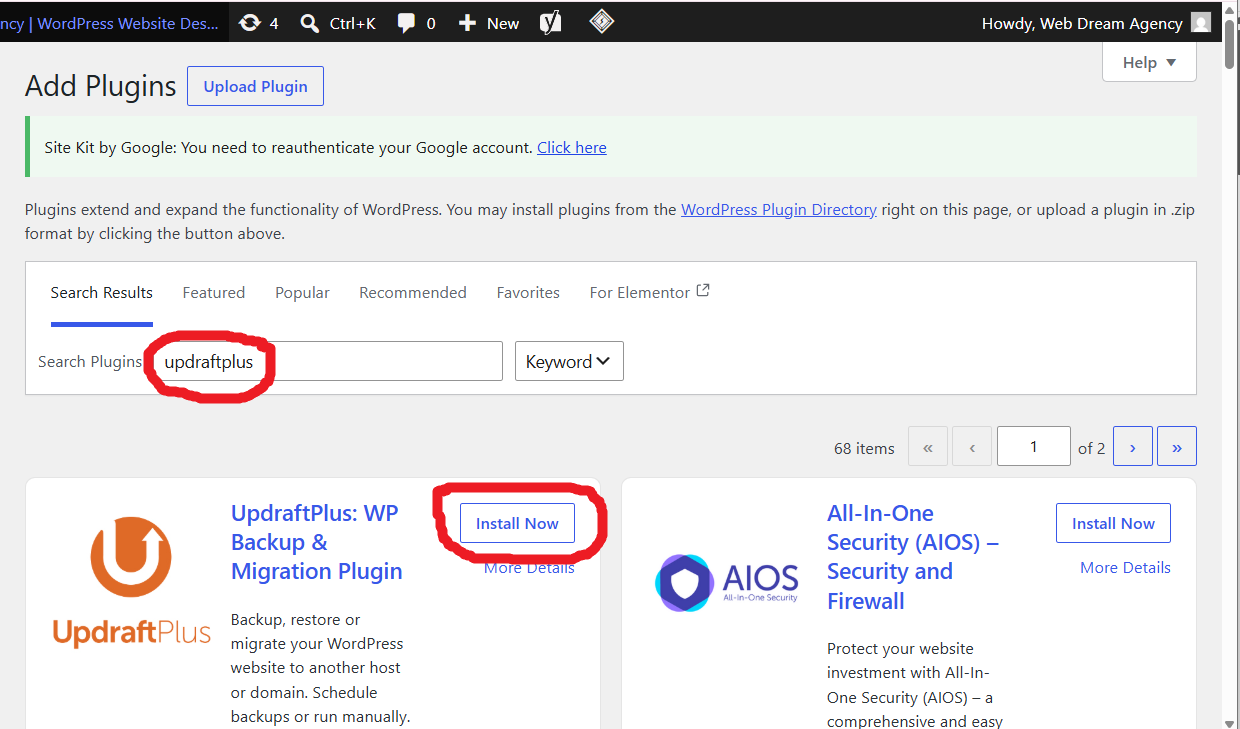Open the WordPress Plugin Directory link

point(779,209)
